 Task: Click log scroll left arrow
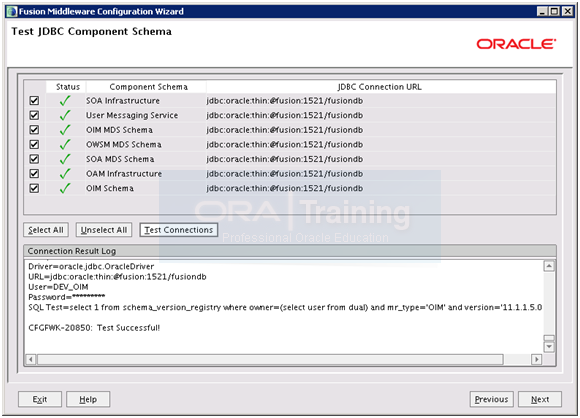coord(31,359)
